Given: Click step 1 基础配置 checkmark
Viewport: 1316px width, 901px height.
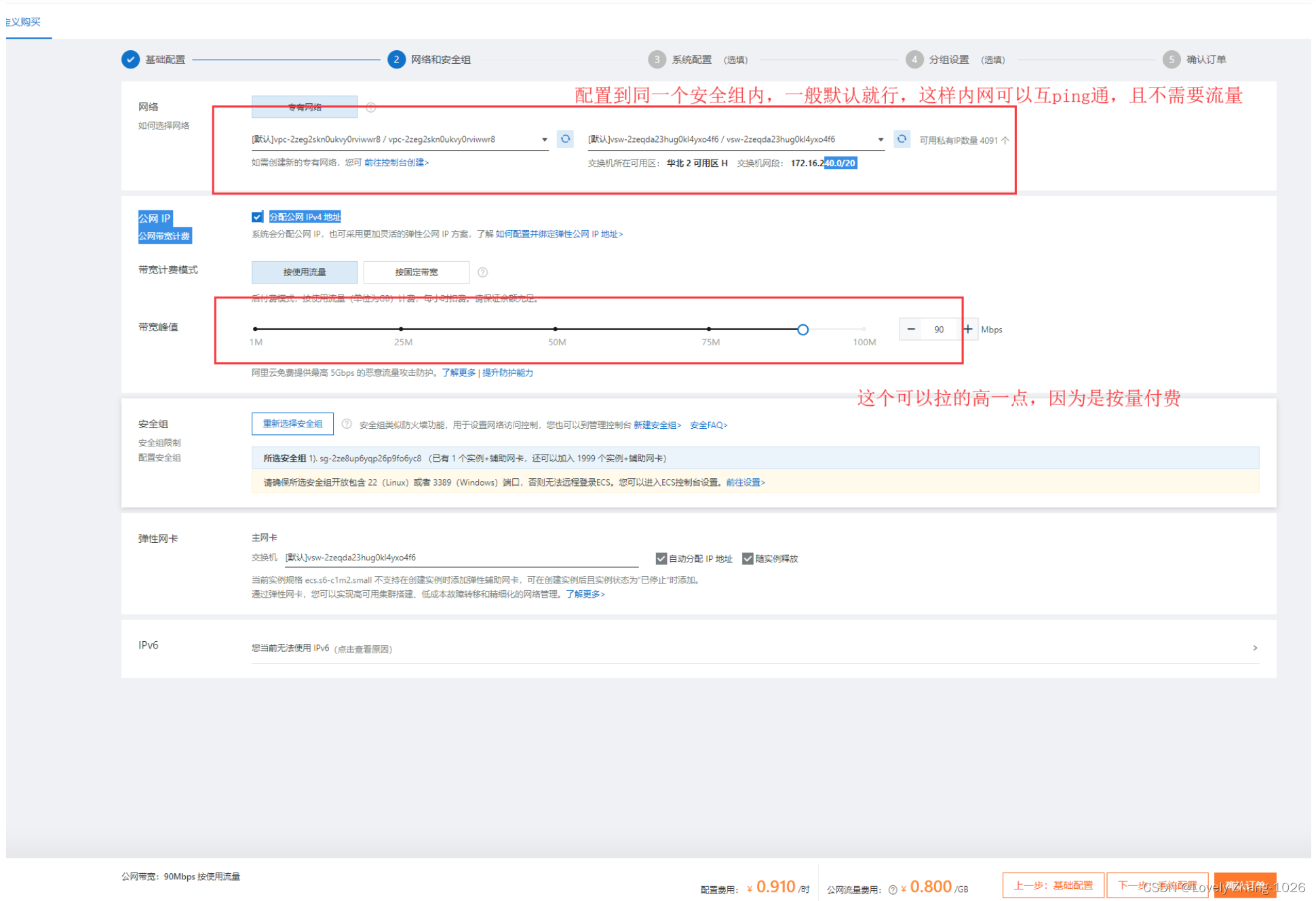Looking at the screenshot, I should point(130,60).
